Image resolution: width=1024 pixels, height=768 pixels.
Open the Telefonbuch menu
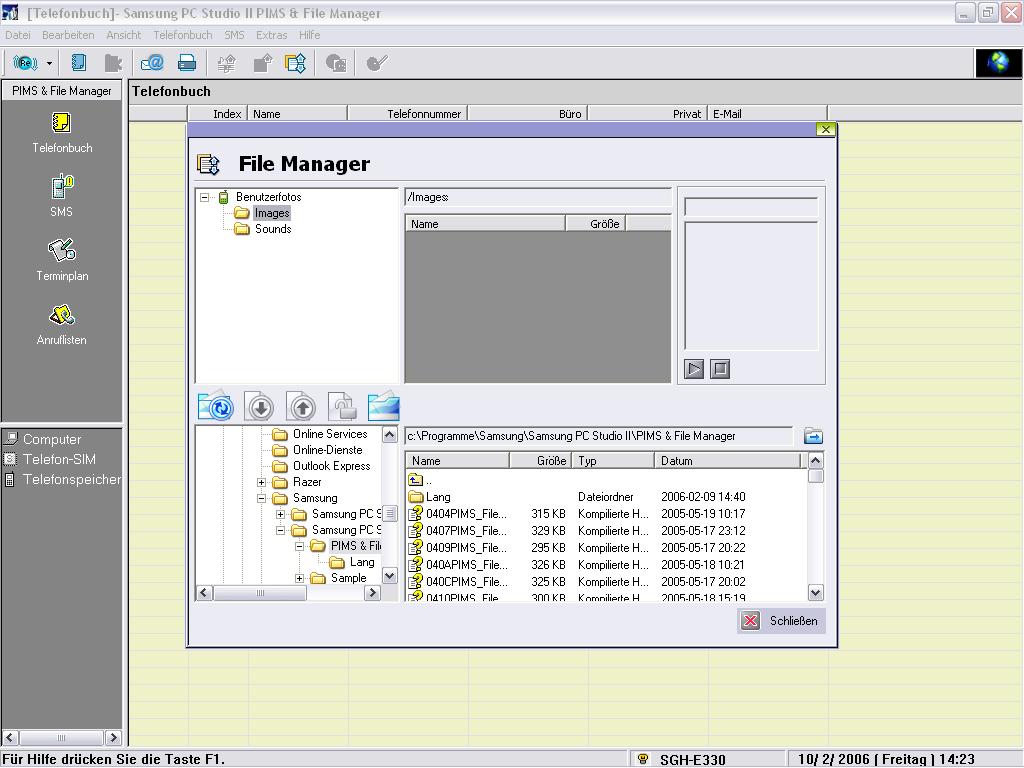pos(183,35)
